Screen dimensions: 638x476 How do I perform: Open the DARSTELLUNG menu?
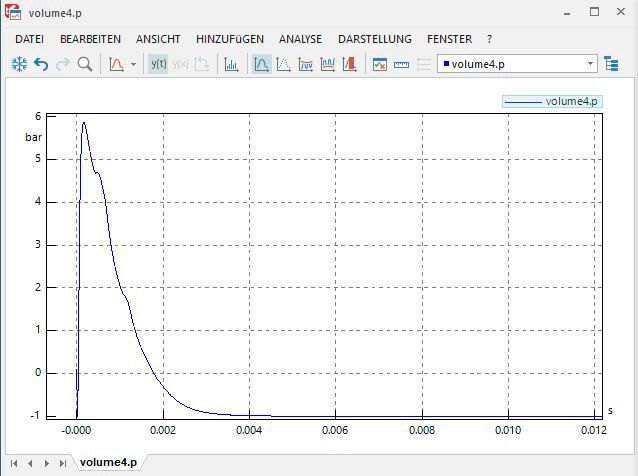pyautogui.click(x=374, y=39)
